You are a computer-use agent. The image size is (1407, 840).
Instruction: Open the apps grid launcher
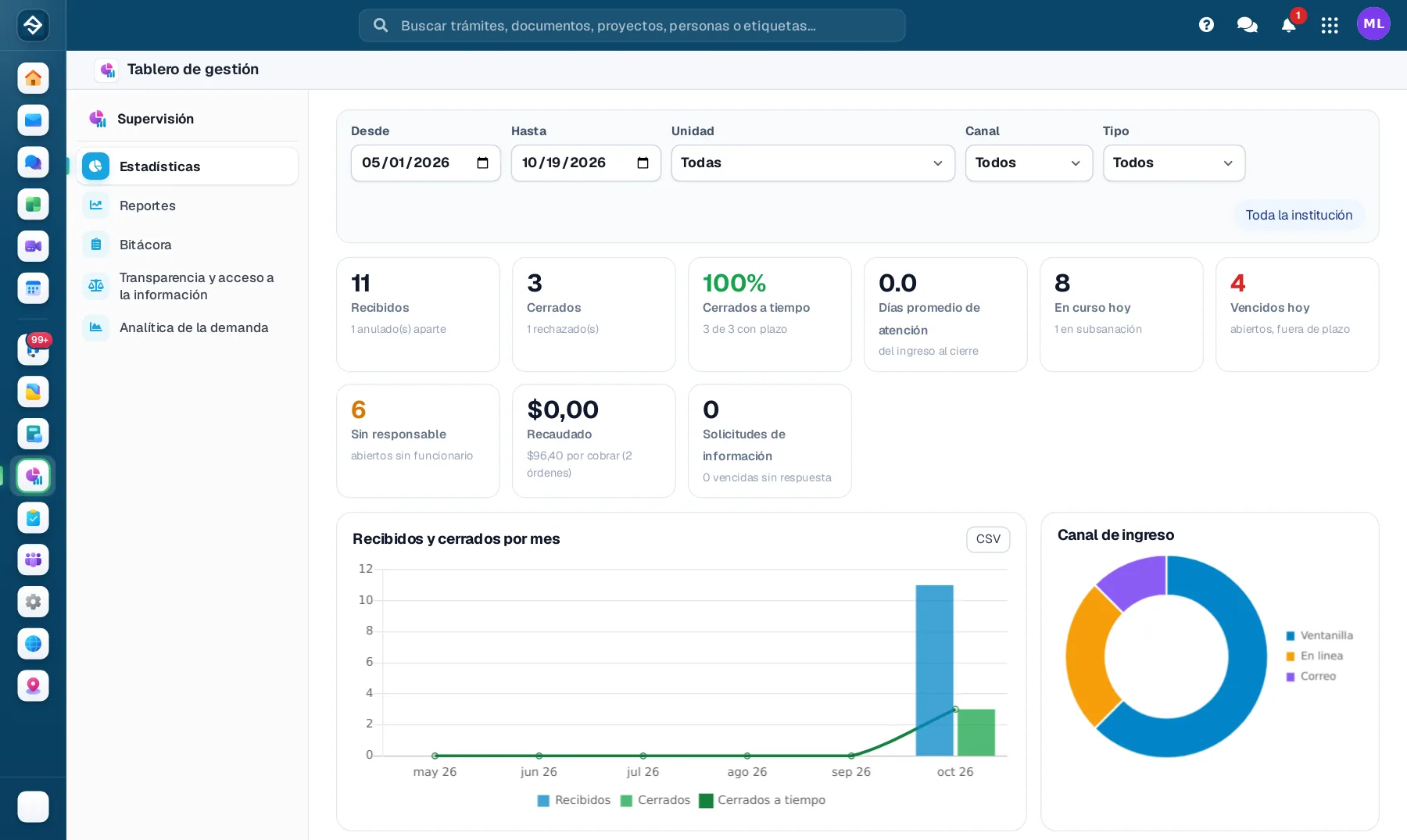1330,25
